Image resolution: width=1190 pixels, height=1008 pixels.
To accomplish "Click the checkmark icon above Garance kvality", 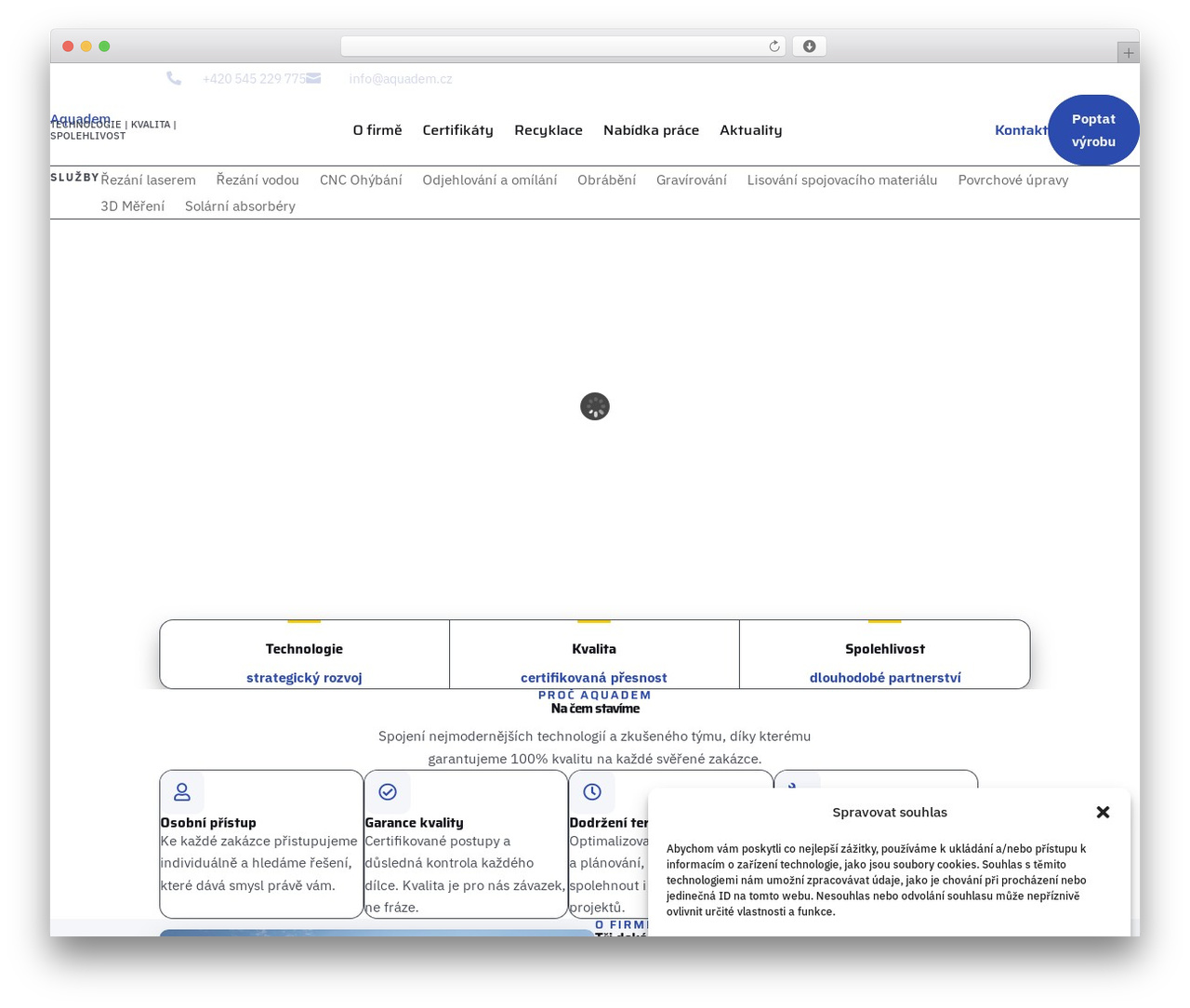I will (388, 792).
